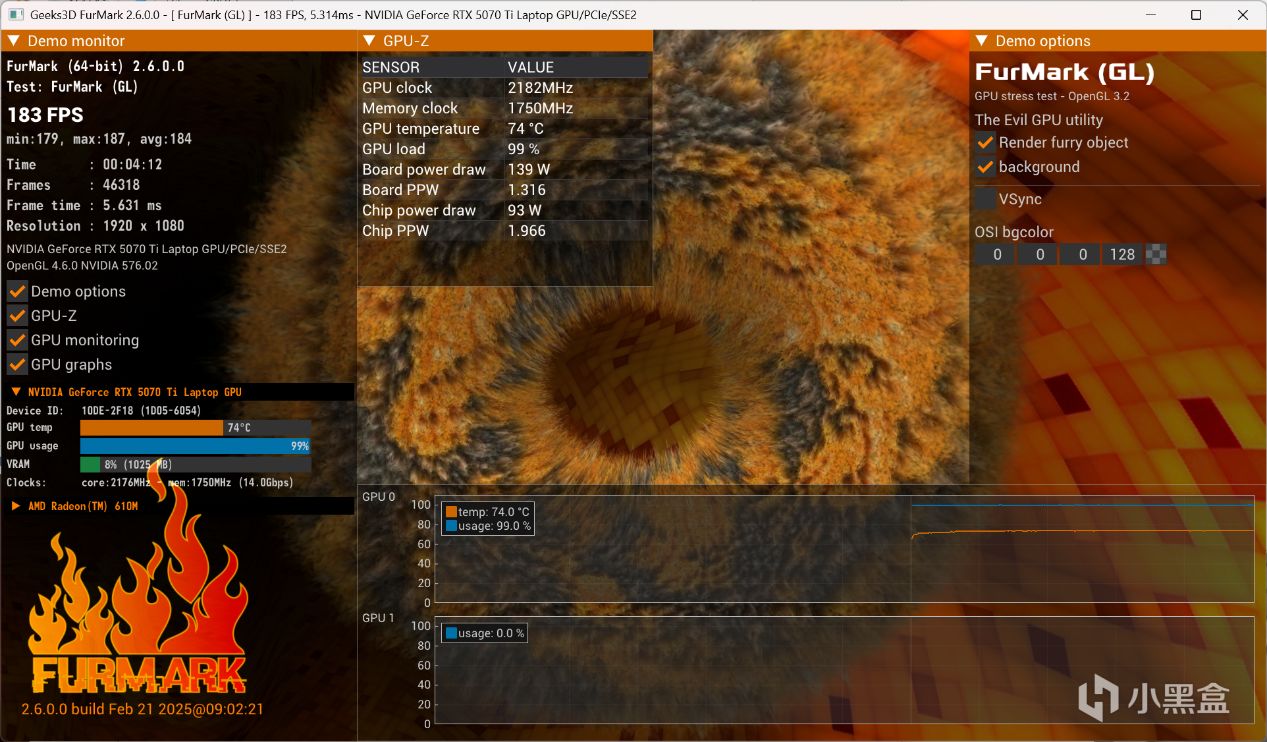Click the Frame time 5.631 ms line
Image resolution: width=1267 pixels, height=742 pixels.
click(x=84, y=206)
